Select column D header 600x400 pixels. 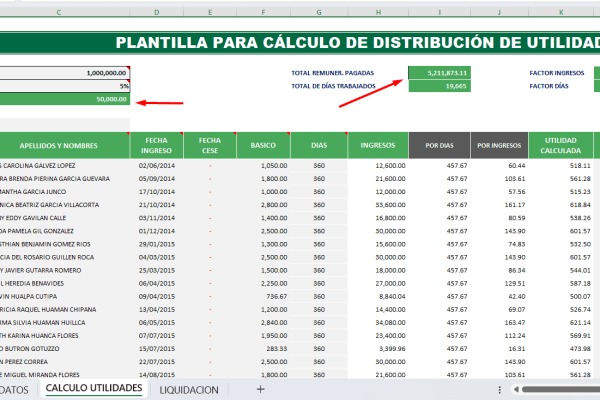coord(157,12)
